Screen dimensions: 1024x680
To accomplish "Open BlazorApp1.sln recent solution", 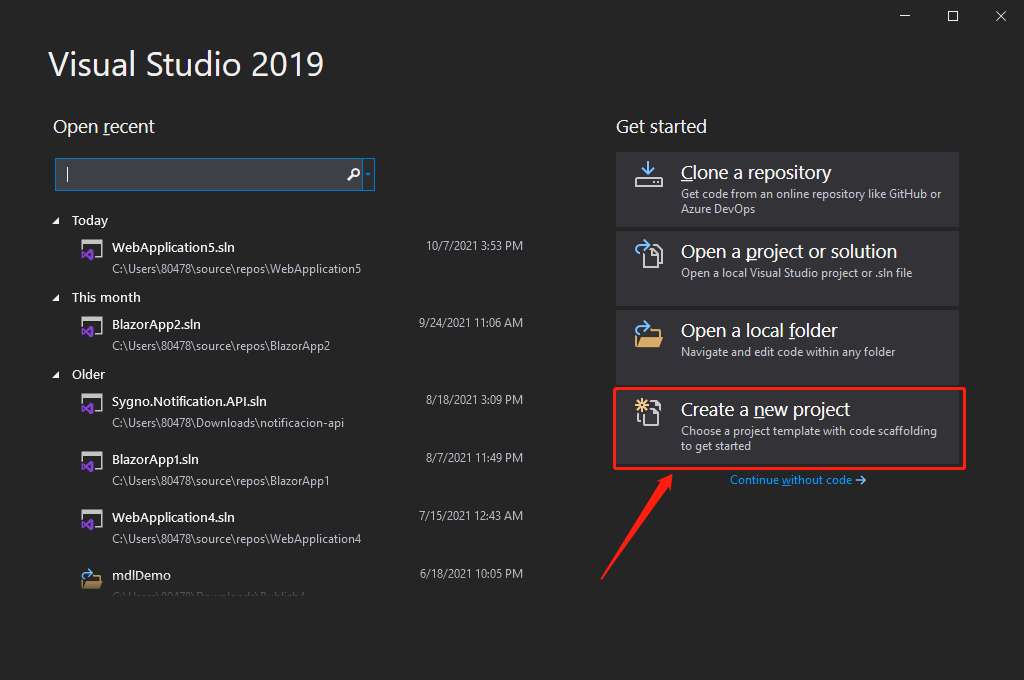I will tap(155, 460).
